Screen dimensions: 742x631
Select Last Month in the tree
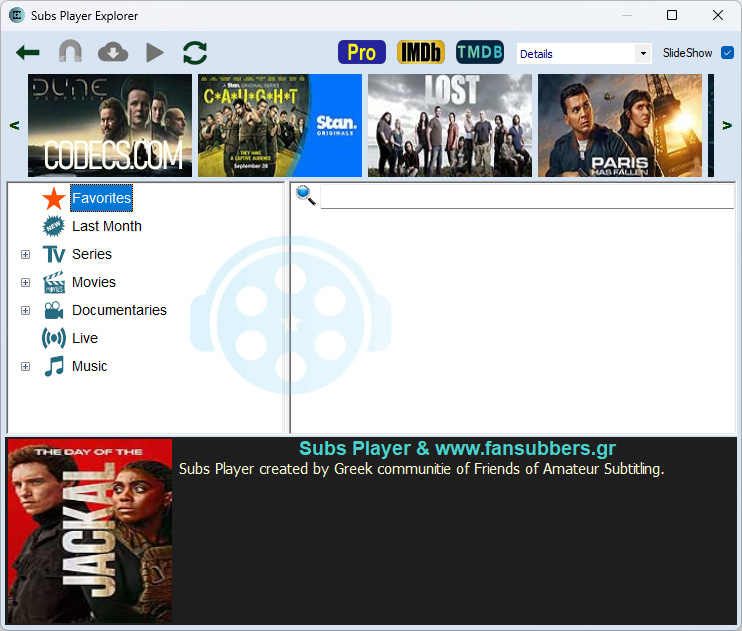coord(106,226)
